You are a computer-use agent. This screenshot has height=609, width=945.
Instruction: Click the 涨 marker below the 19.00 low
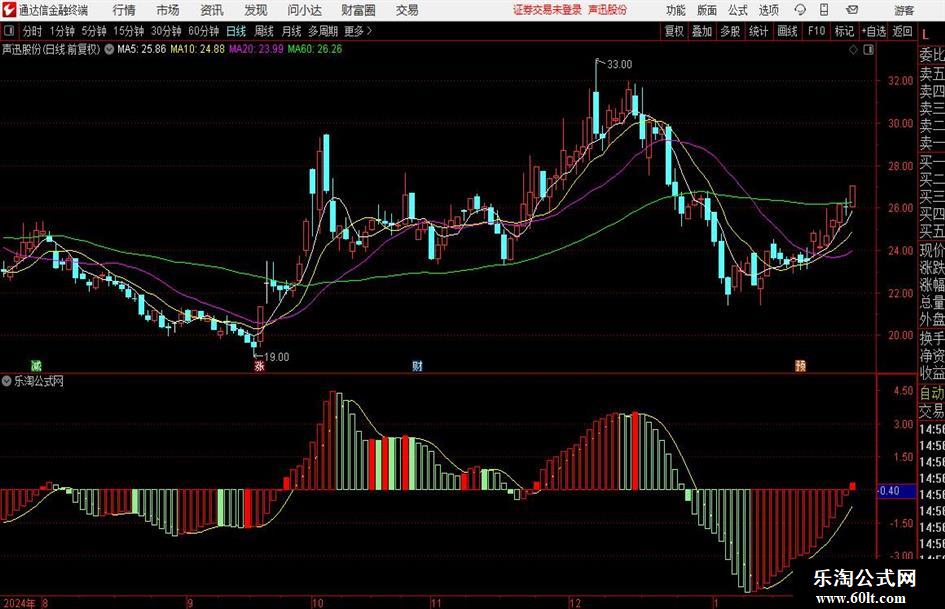pos(259,365)
